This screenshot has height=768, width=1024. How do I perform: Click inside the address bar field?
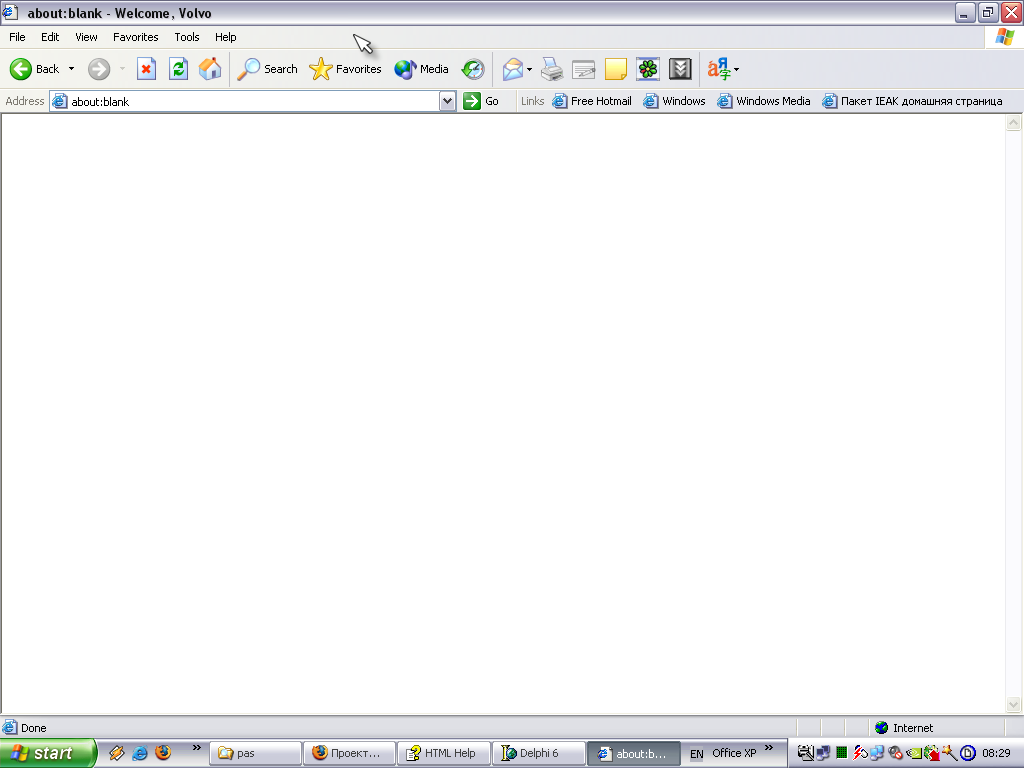250,101
